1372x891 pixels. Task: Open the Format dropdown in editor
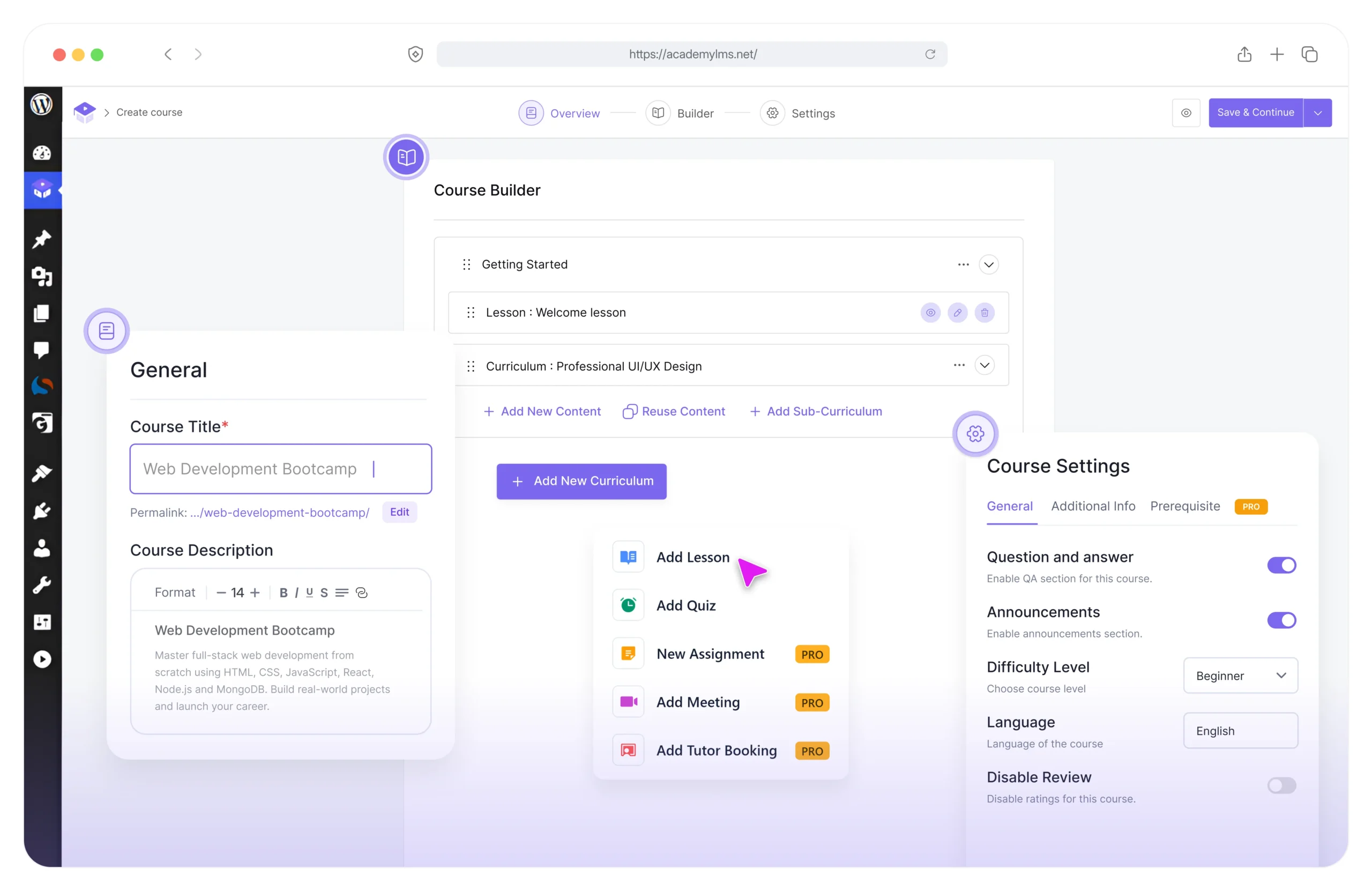(175, 592)
